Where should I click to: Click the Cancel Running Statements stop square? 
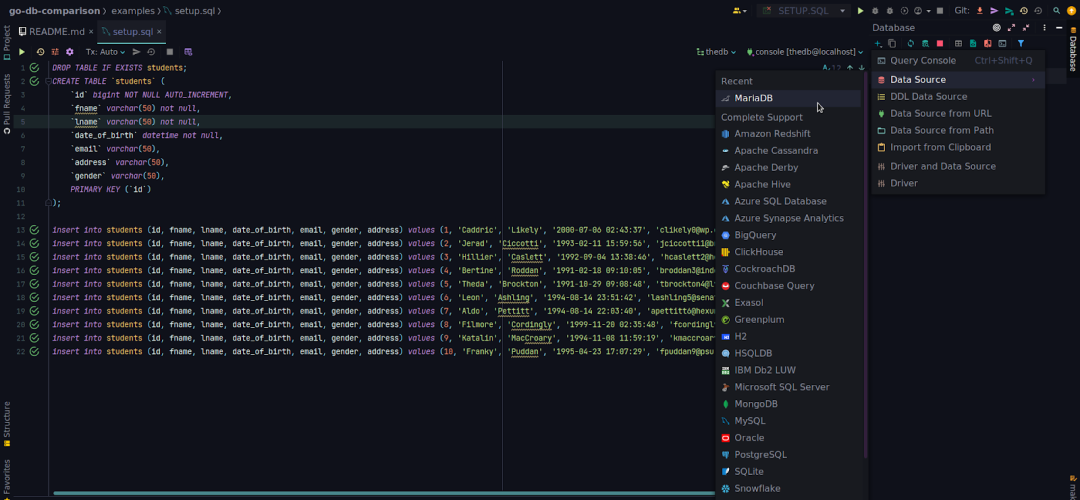[169, 52]
